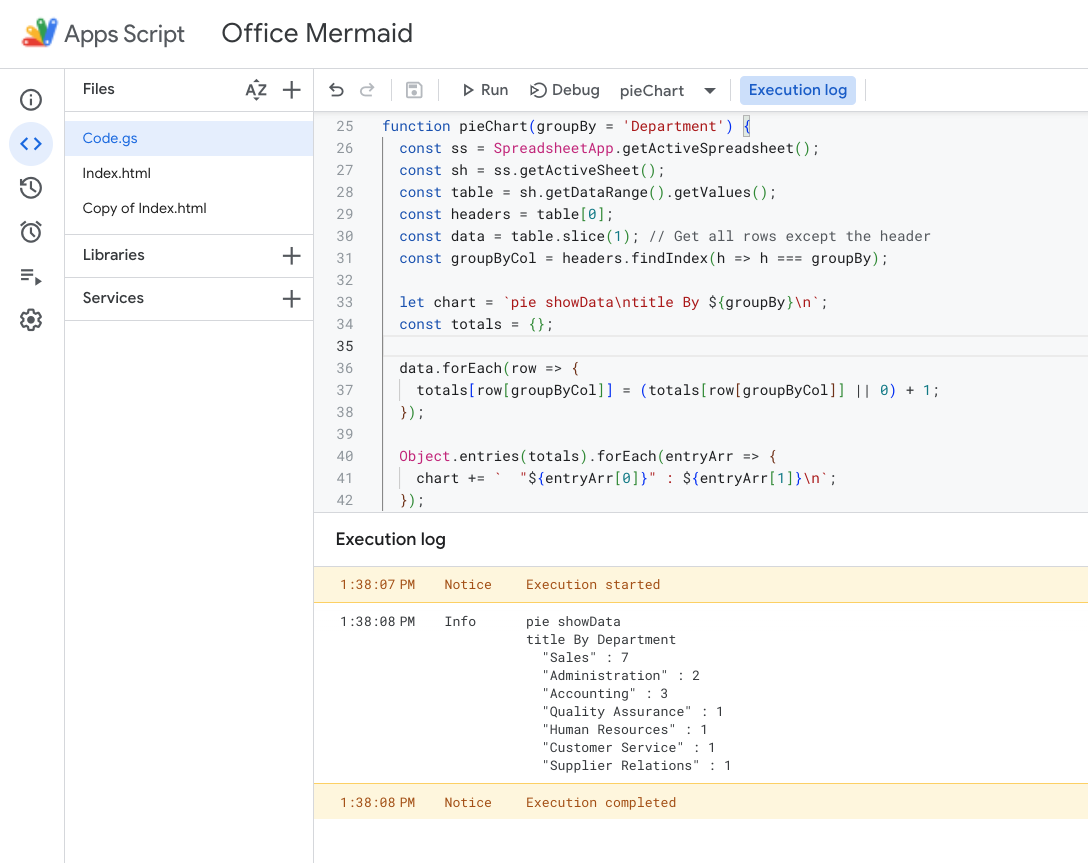
Task: Start Debug on the selected function
Action: point(564,90)
